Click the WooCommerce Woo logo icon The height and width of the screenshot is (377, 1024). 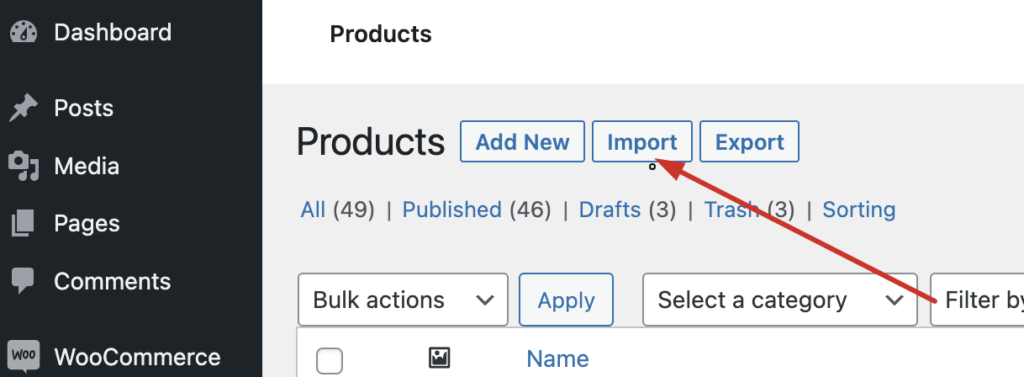tap(24, 357)
